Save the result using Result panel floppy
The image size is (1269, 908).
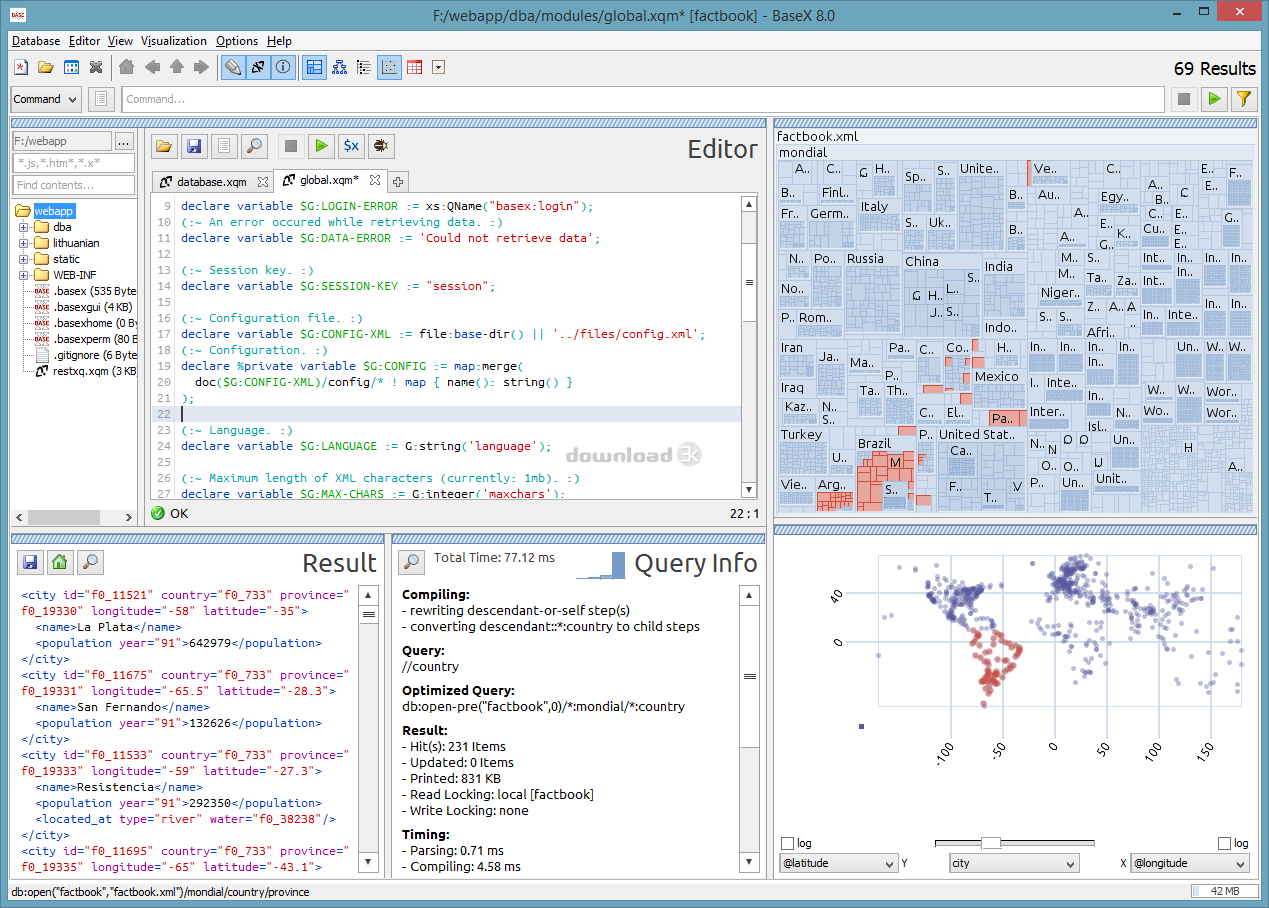click(30, 562)
